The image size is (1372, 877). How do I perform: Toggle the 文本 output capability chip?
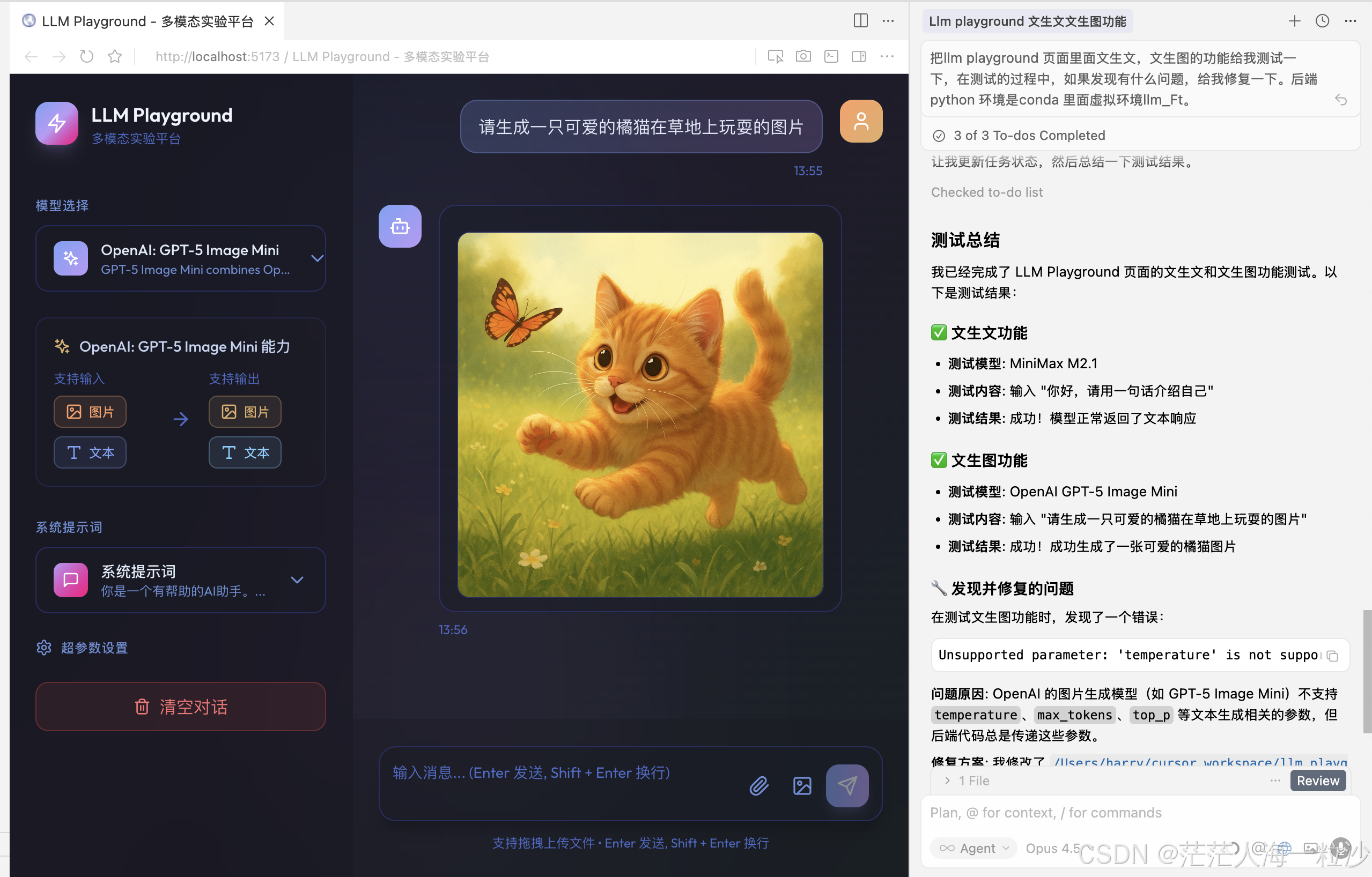pos(245,453)
